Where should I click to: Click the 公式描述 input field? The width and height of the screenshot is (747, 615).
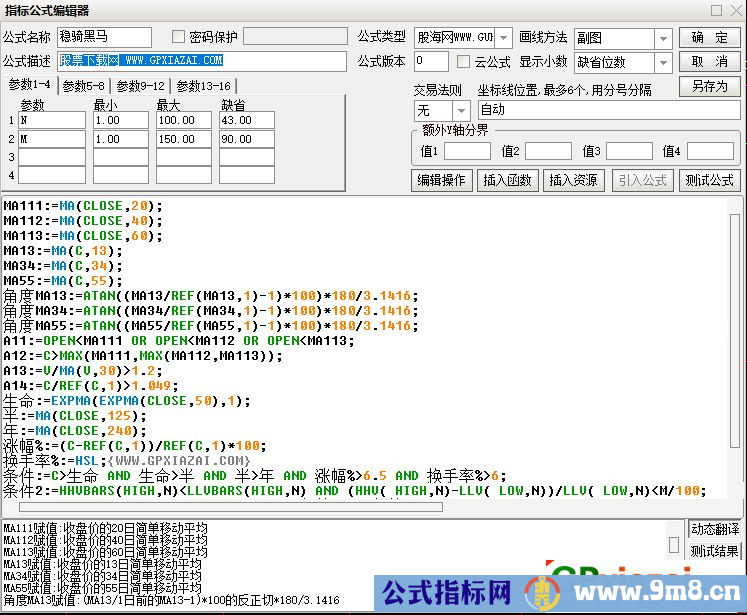[x=202, y=61]
